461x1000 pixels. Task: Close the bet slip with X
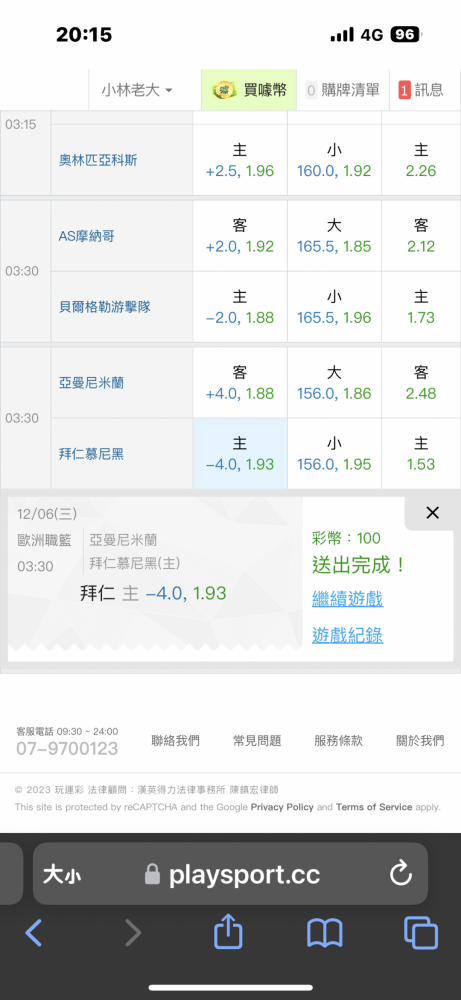432,513
